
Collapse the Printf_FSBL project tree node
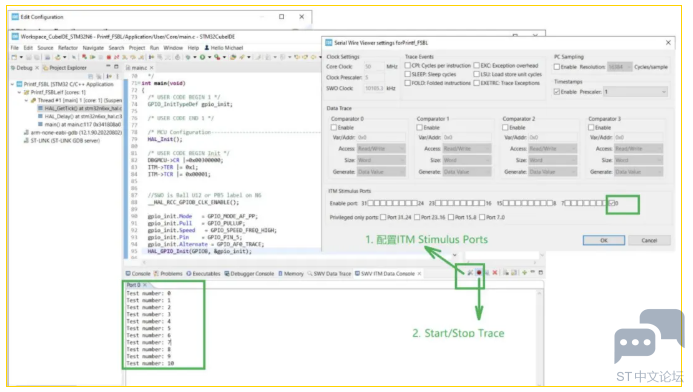[x=13, y=84]
